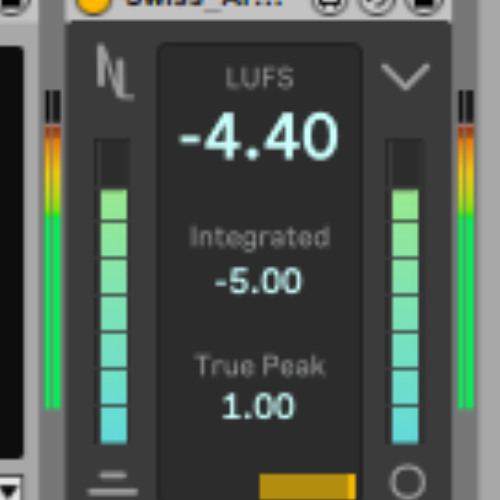This screenshot has height=500, width=500.
Task: Click the Integrated -5.00 value
Action: tap(258, 281)
